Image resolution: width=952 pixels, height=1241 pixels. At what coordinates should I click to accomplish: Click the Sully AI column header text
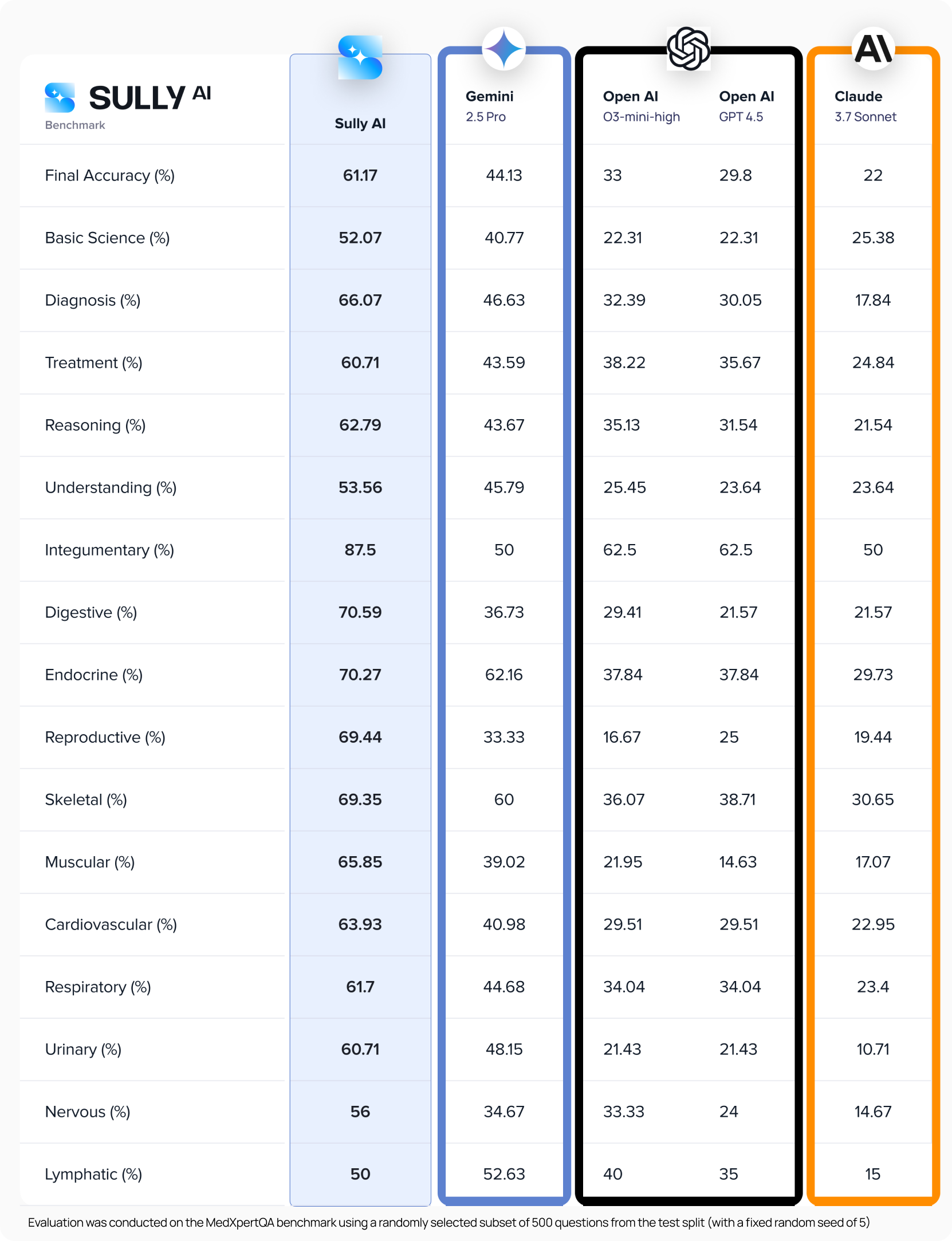click(x=360, y=123)
